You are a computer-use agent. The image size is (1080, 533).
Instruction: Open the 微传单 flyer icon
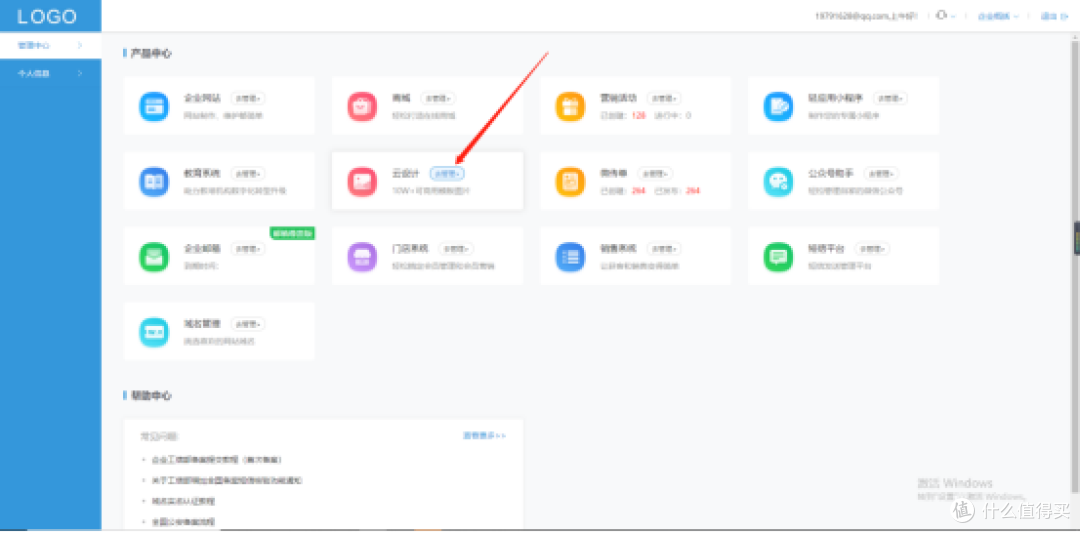pyautogui.click(x=570, y=182)
